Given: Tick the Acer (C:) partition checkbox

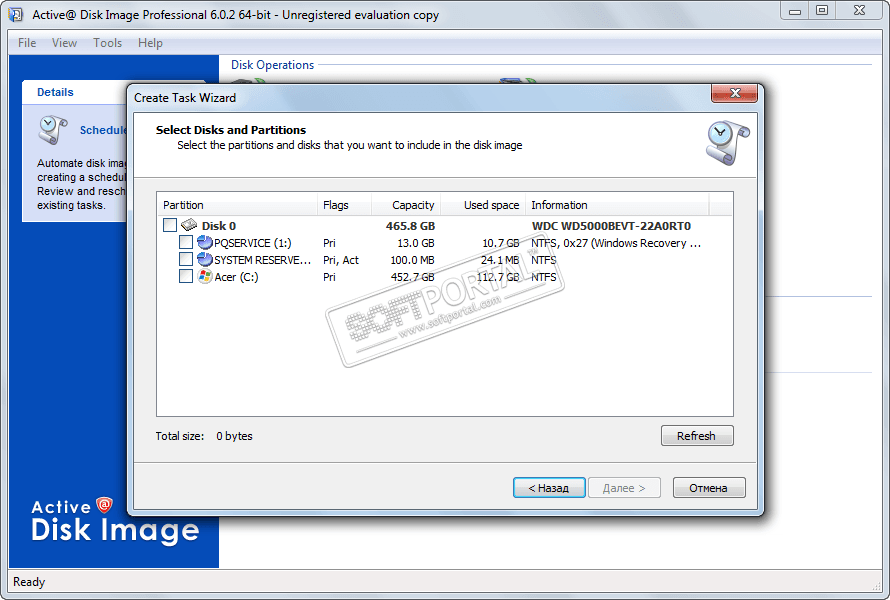Looking at the screenshot, I should [186, 276].
